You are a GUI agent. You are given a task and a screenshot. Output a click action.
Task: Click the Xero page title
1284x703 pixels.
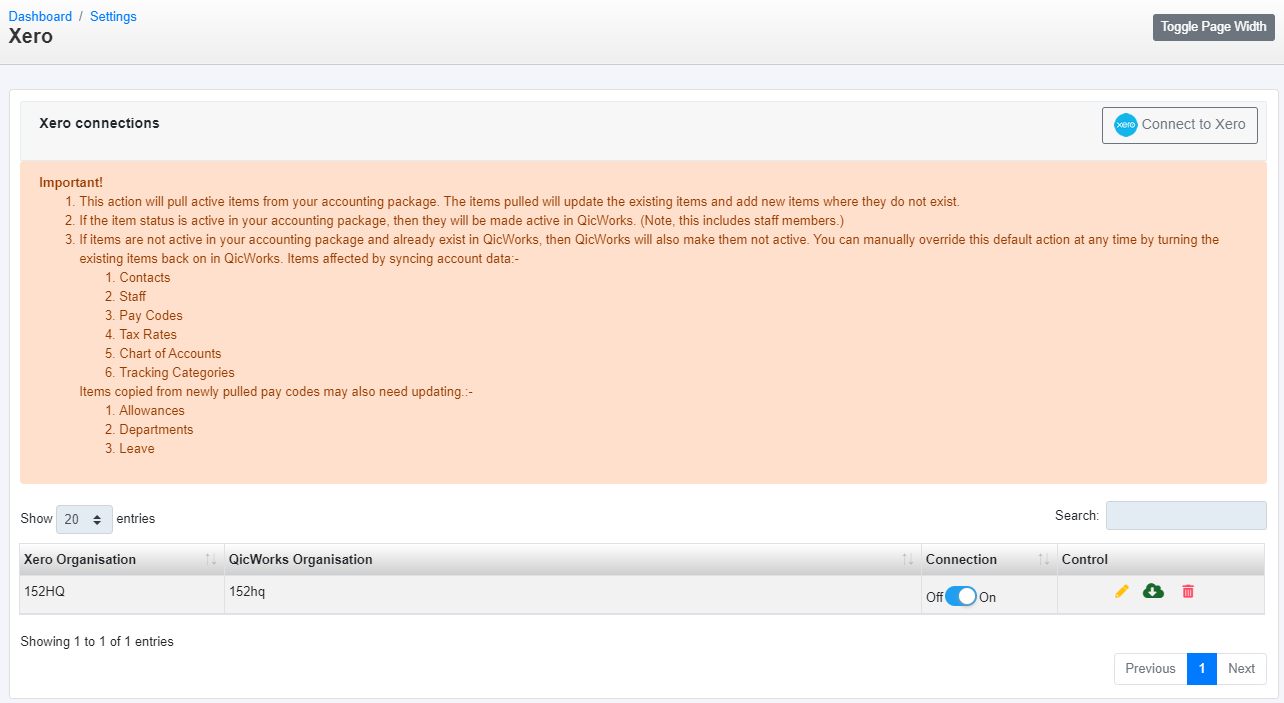pyautogui.click(x=31, y=37)
